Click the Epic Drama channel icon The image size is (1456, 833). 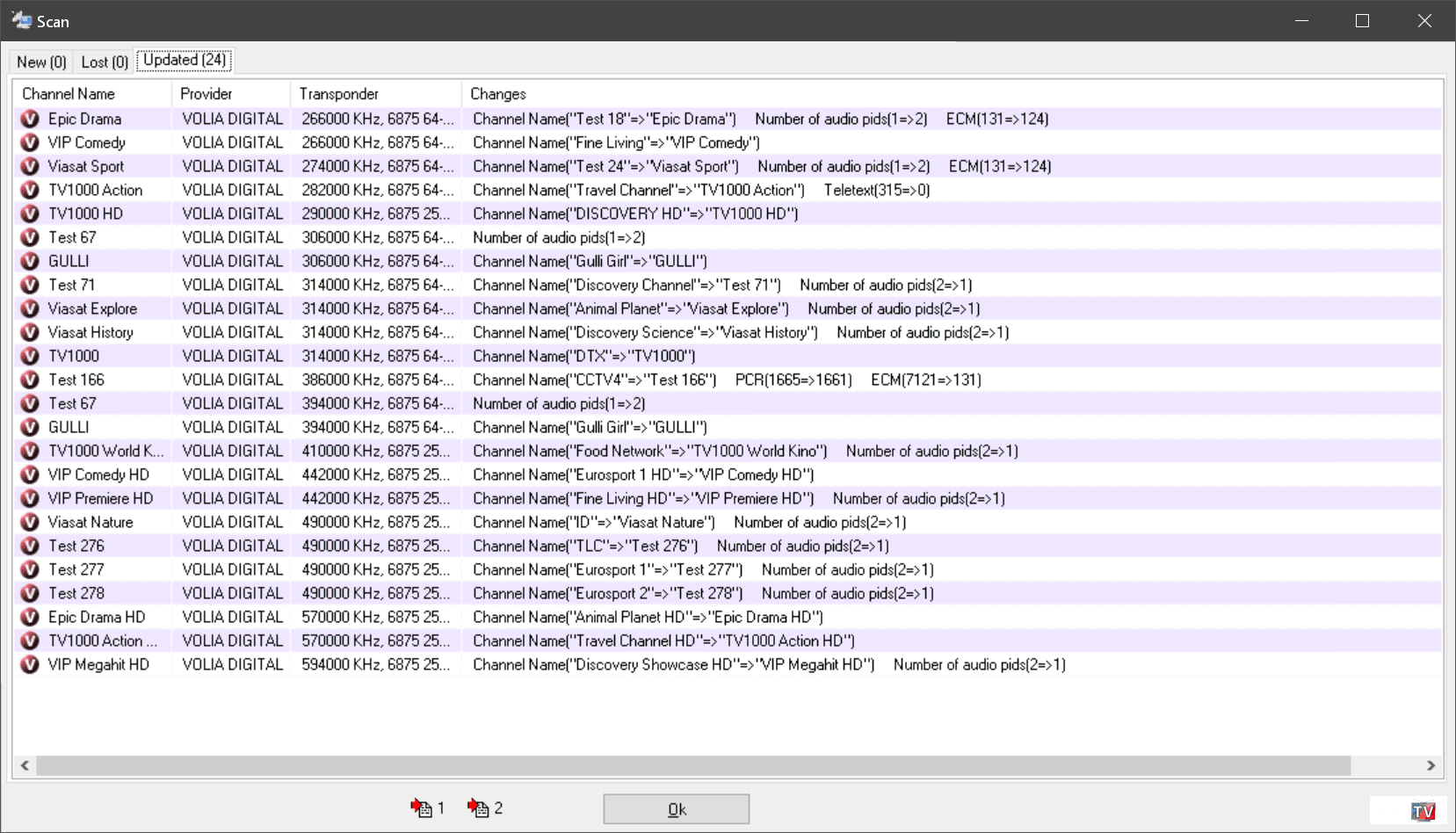pos(30,119)
